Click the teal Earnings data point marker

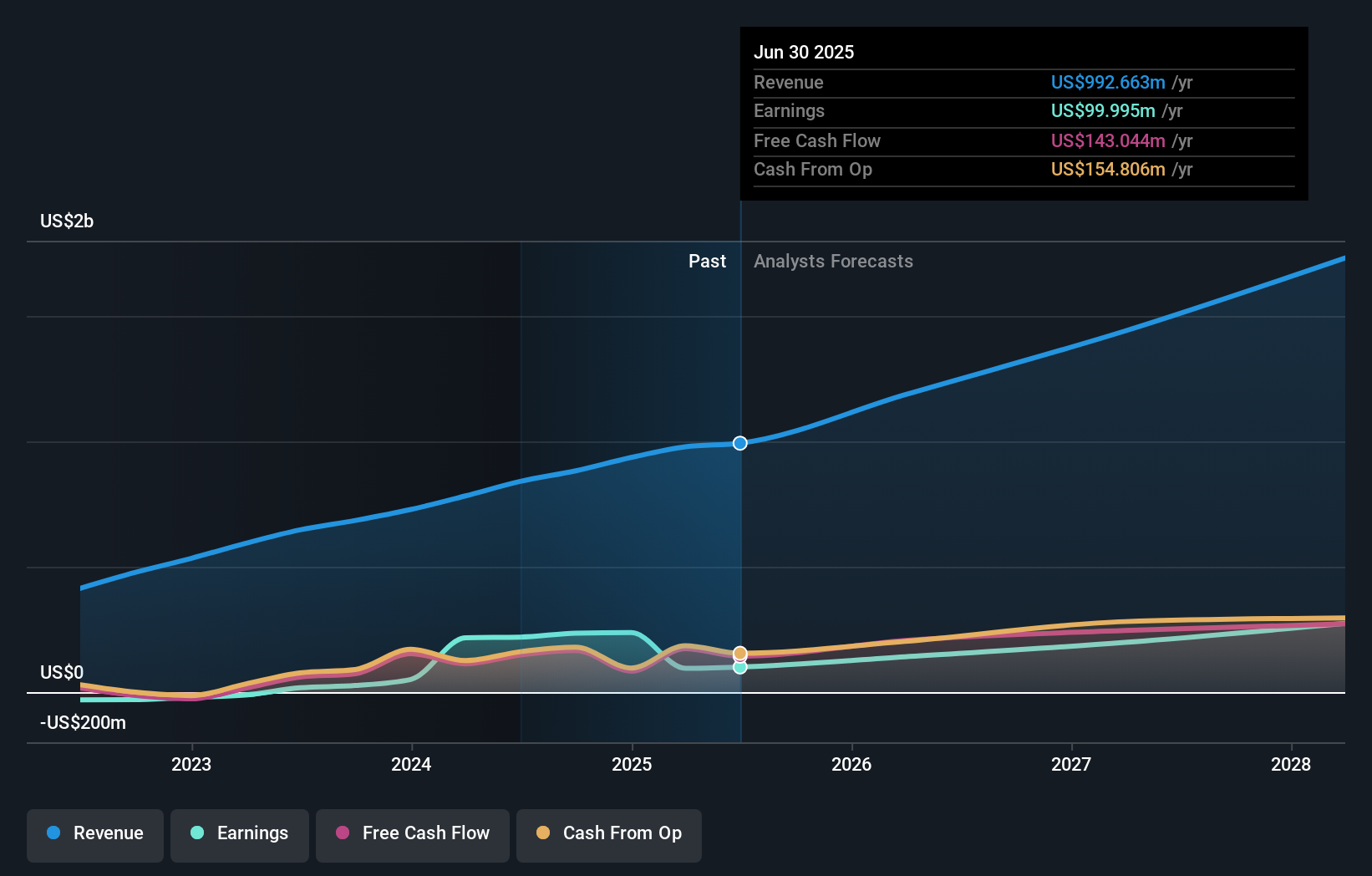[740, 667]
